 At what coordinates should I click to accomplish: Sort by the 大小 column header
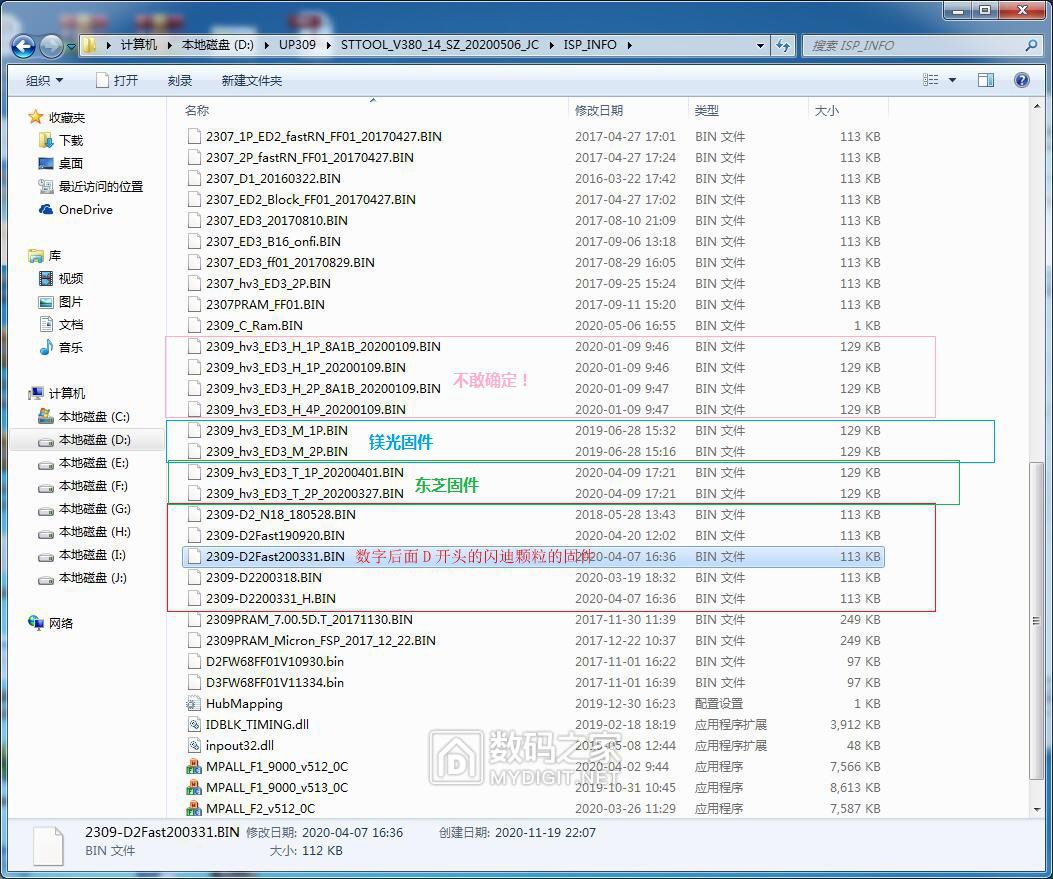[x=827, y=111]
